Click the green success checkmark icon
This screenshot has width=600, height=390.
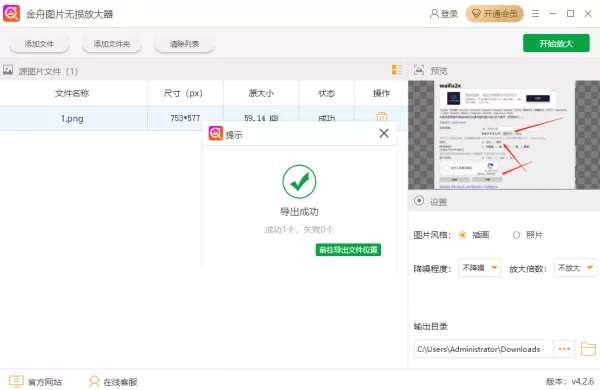click(x=299, y=181)
